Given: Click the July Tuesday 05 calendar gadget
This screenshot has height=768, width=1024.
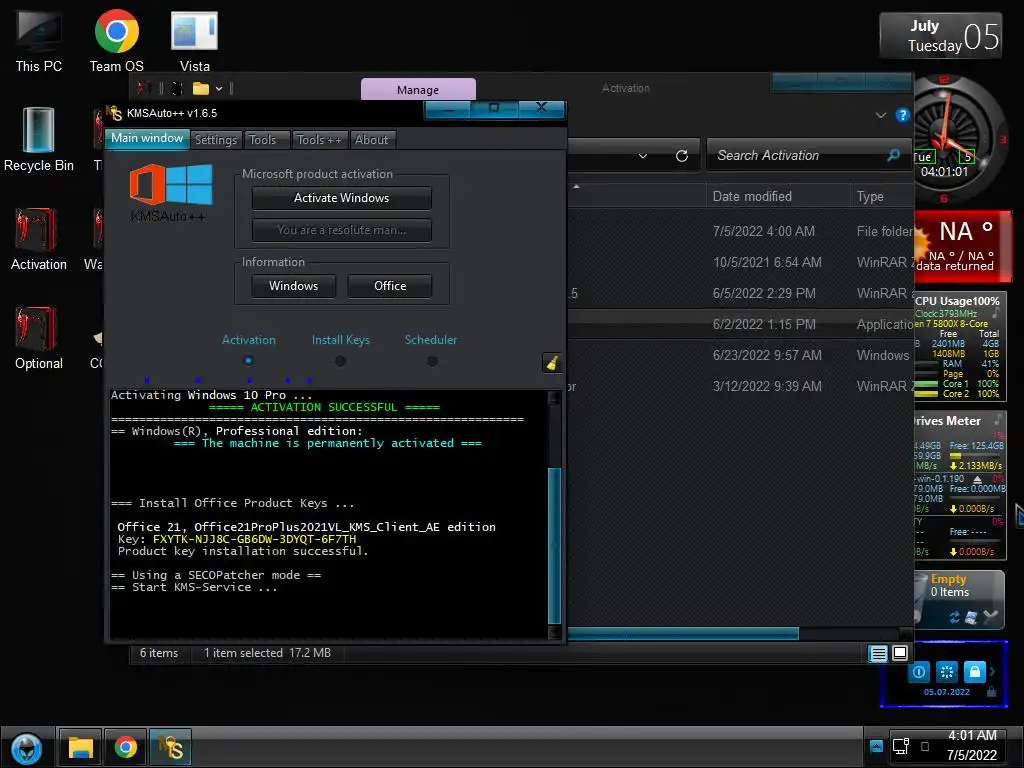Looking at the screenshot, I should click(940, 36).
